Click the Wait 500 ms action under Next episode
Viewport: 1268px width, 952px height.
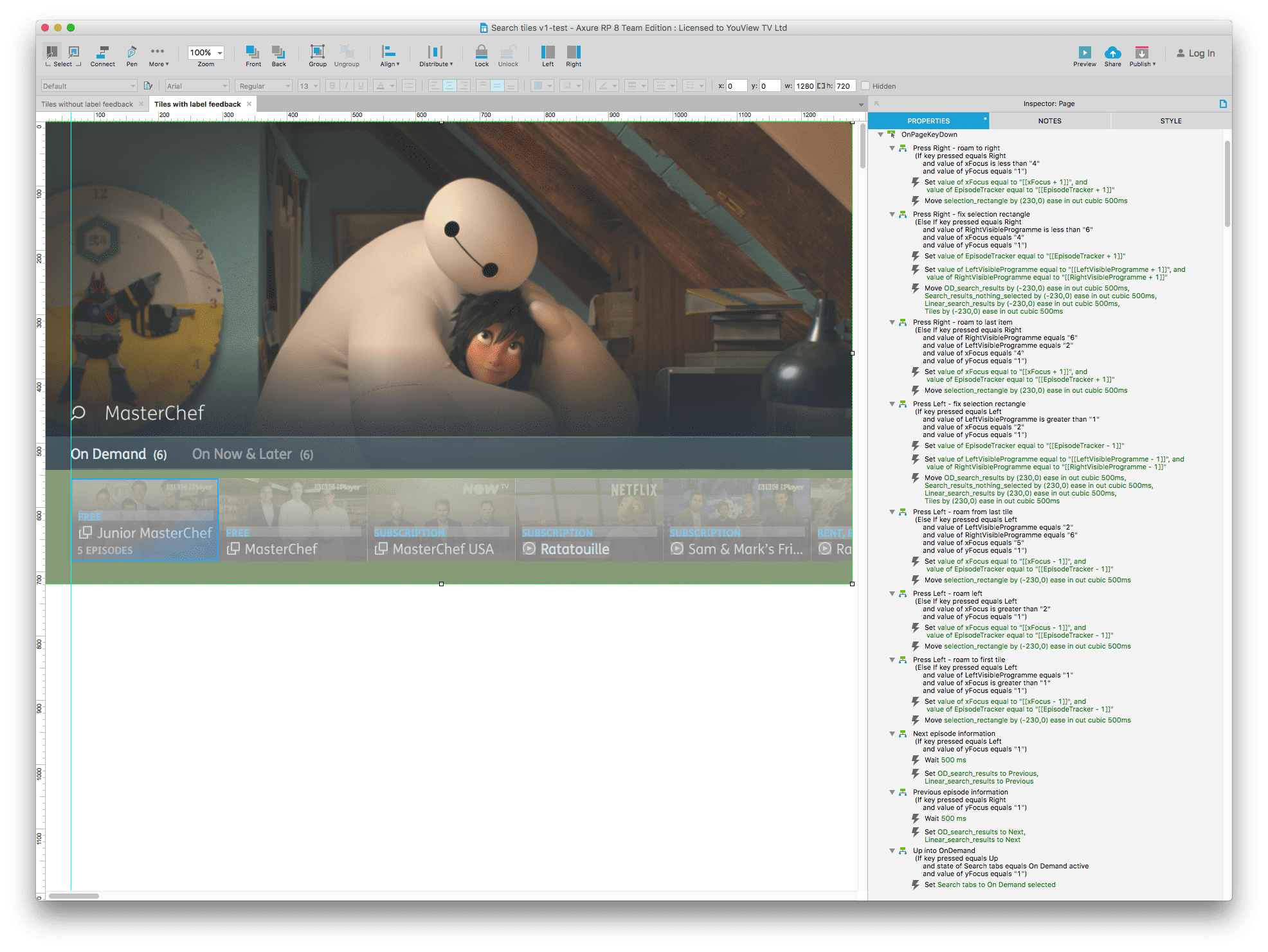point(945,760)
